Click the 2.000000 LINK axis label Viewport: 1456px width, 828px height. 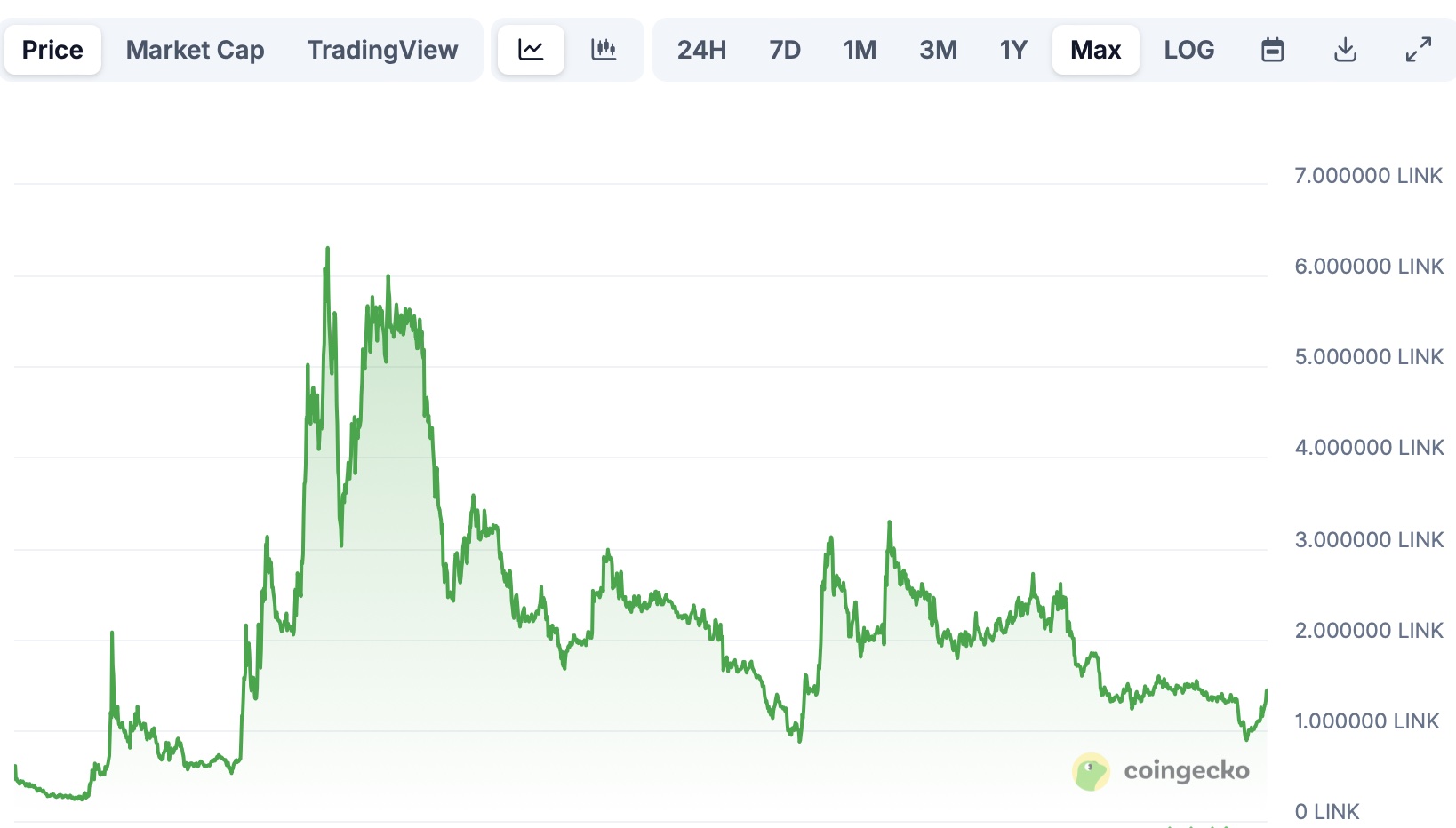(x=1369, y=631)
